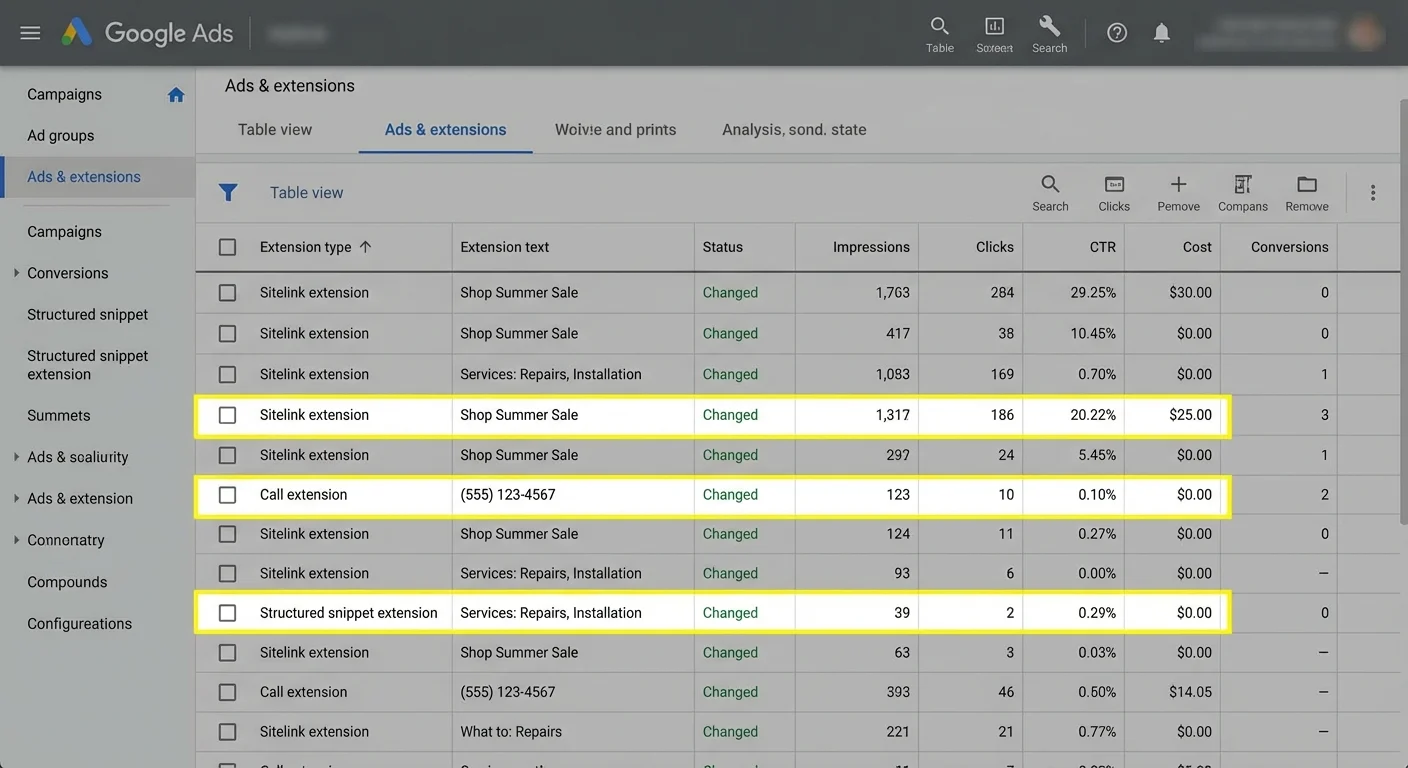Click the Google Ads logo
Screen dimensions: 1408x768
[x=147, y=33]
